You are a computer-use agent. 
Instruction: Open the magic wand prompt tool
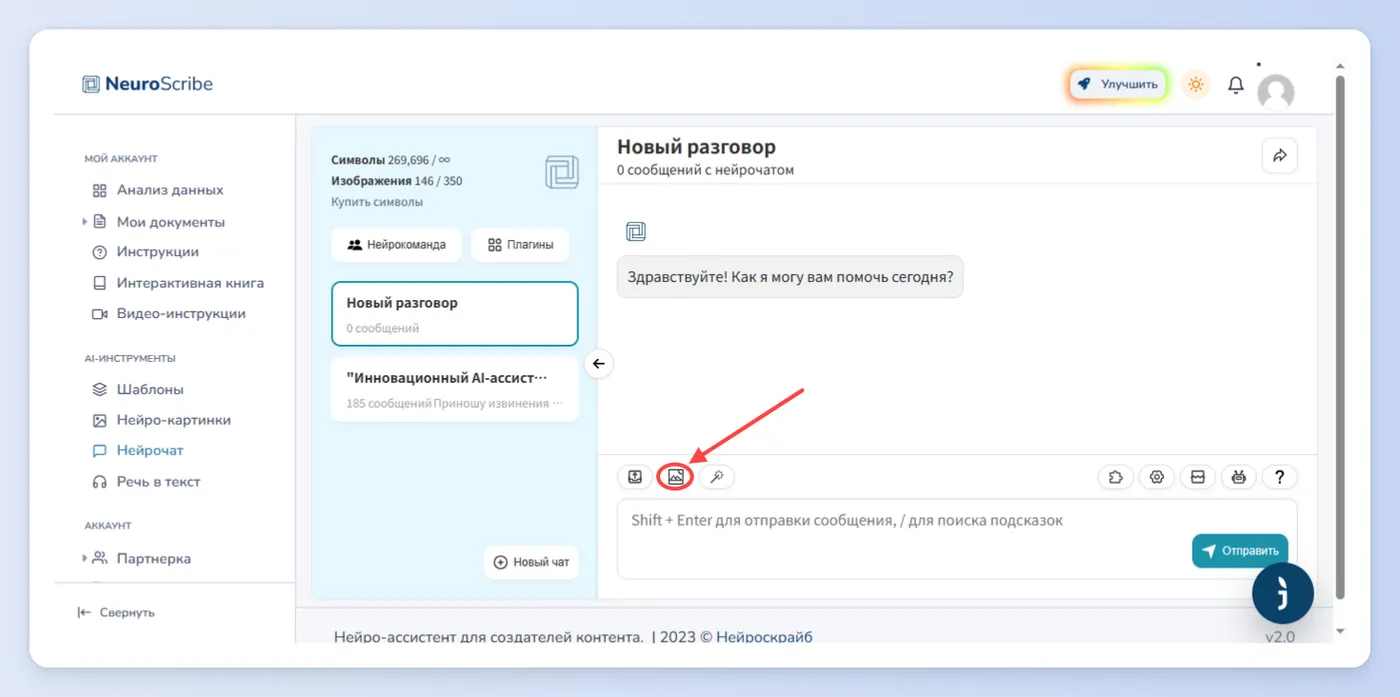point(716,477)
